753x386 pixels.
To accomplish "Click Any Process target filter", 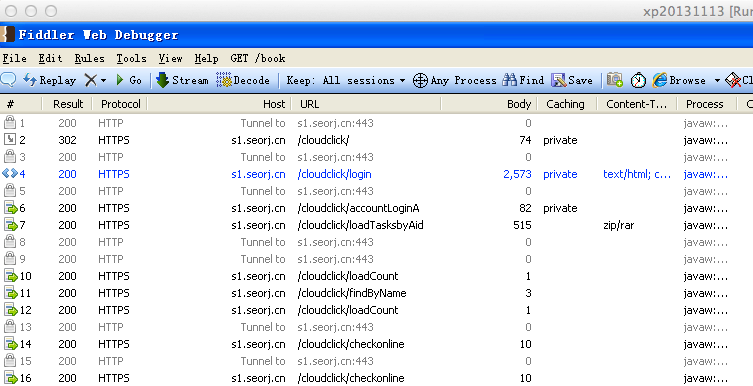I will point(454,80).
